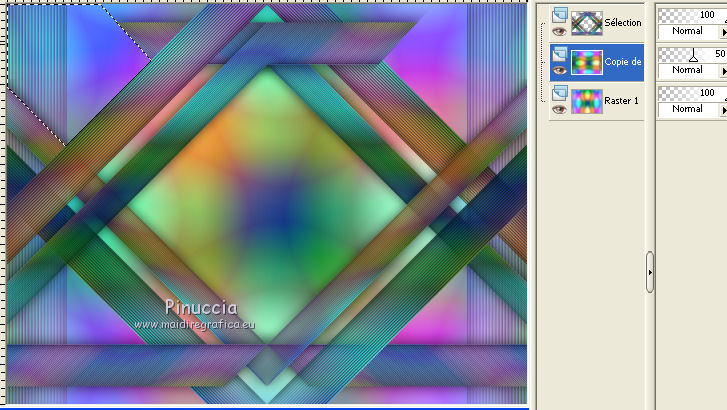Hide the Sélection layer with its eye icon
The image size is (727, 410).
tap(560, 32)
